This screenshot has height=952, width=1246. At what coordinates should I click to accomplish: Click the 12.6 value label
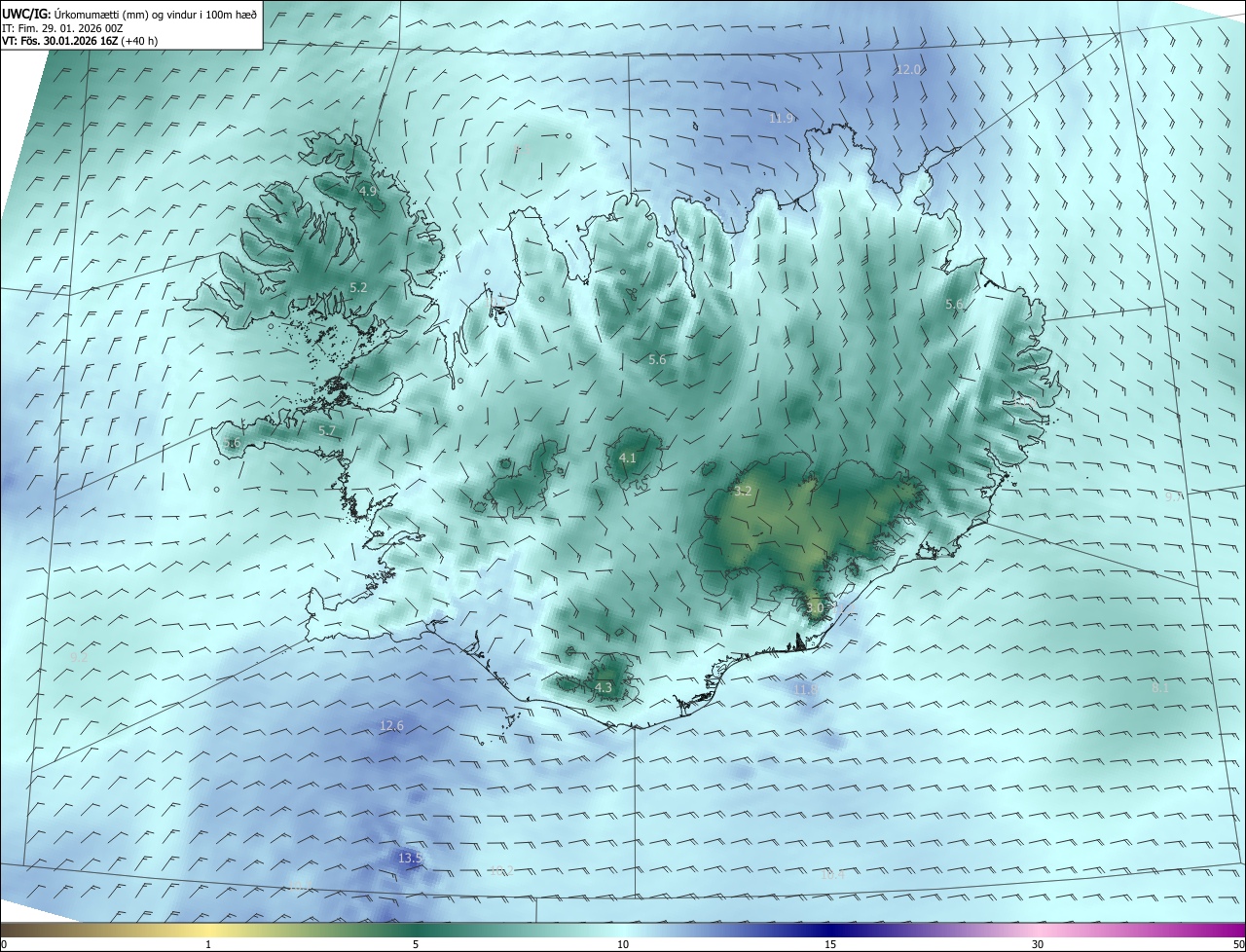coord(391,725)
